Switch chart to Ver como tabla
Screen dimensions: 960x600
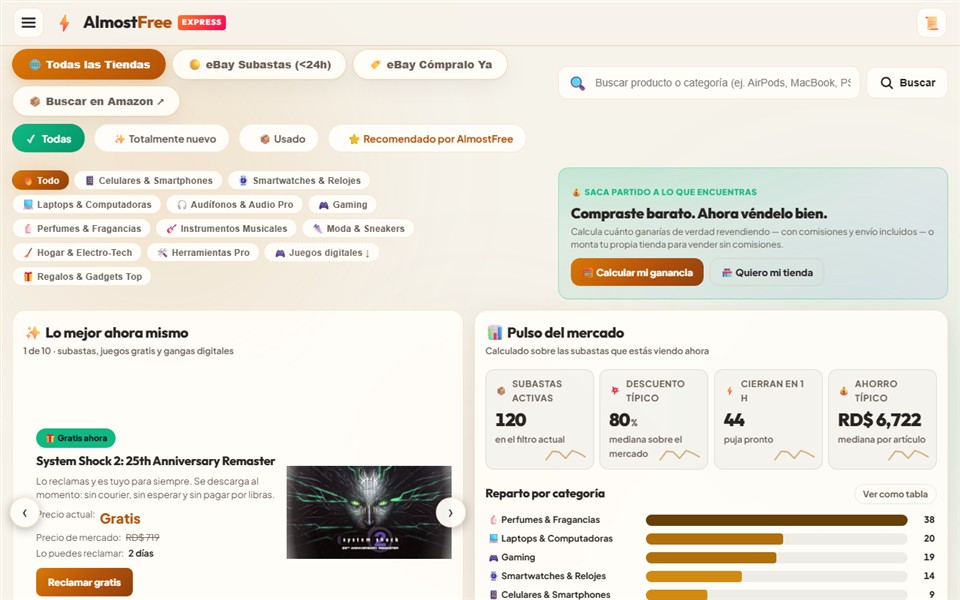895,494
